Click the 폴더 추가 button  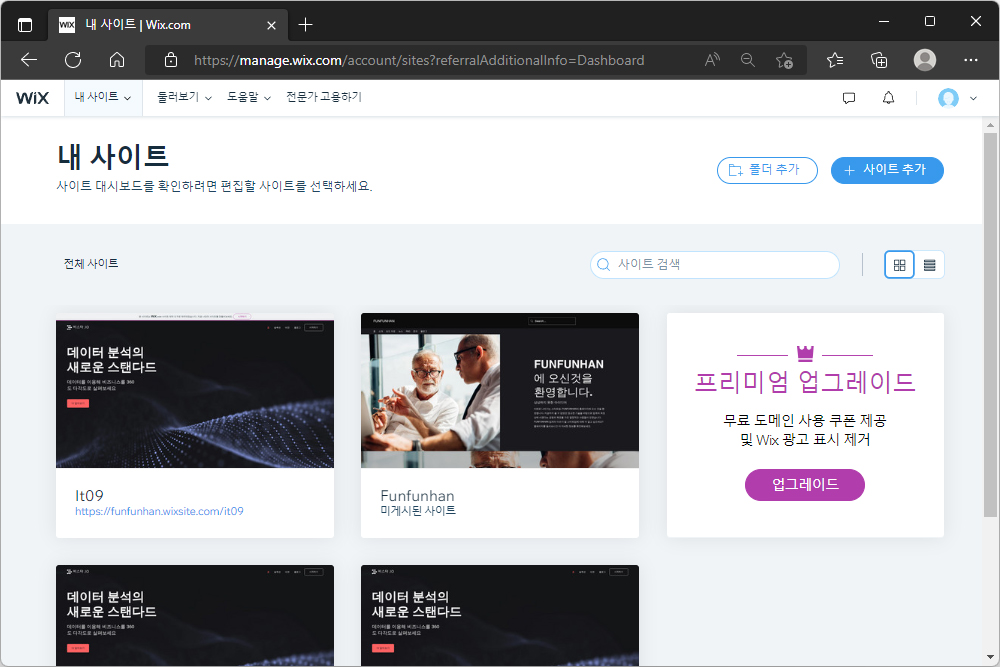pos(767,170)
